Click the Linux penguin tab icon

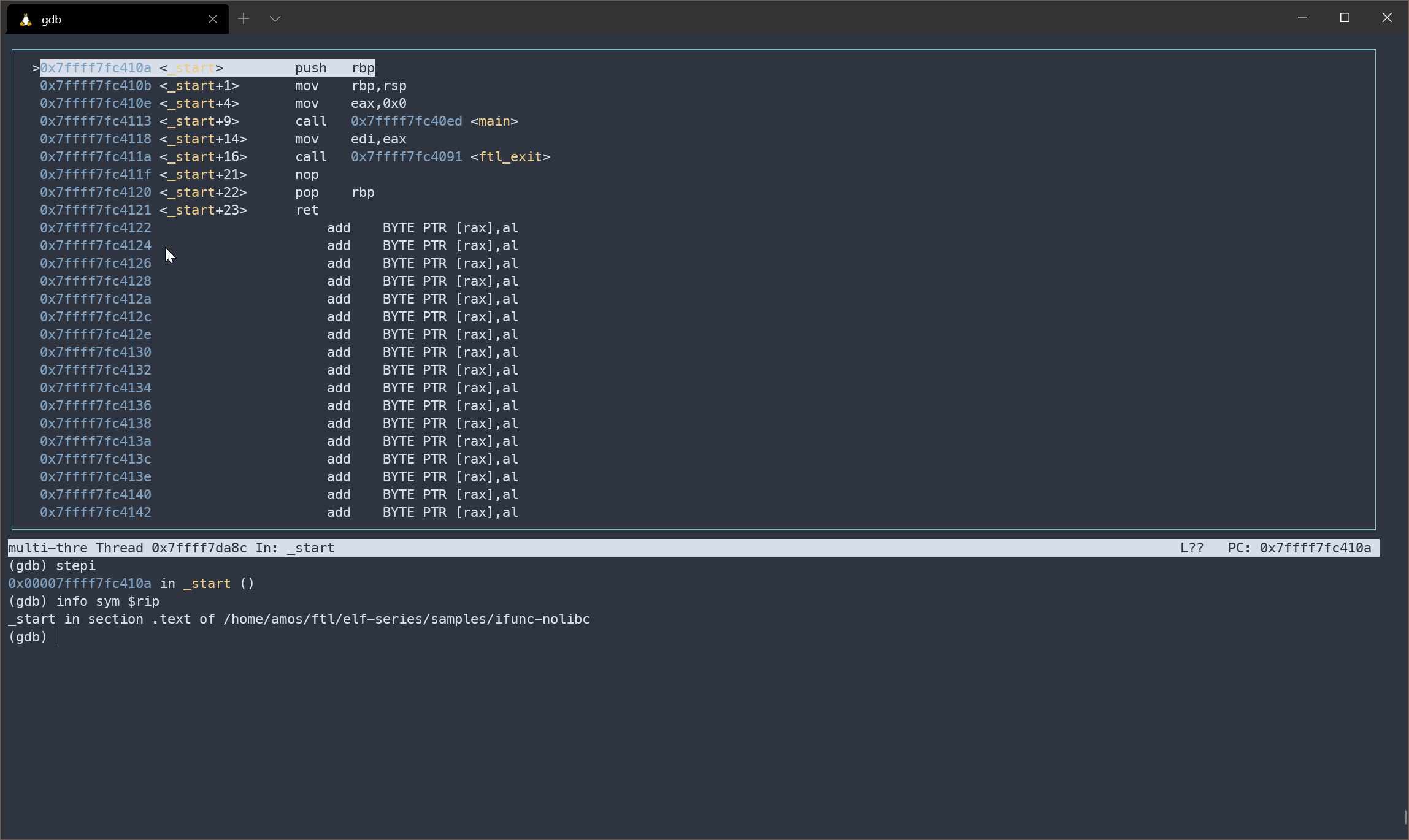point(25,20)
